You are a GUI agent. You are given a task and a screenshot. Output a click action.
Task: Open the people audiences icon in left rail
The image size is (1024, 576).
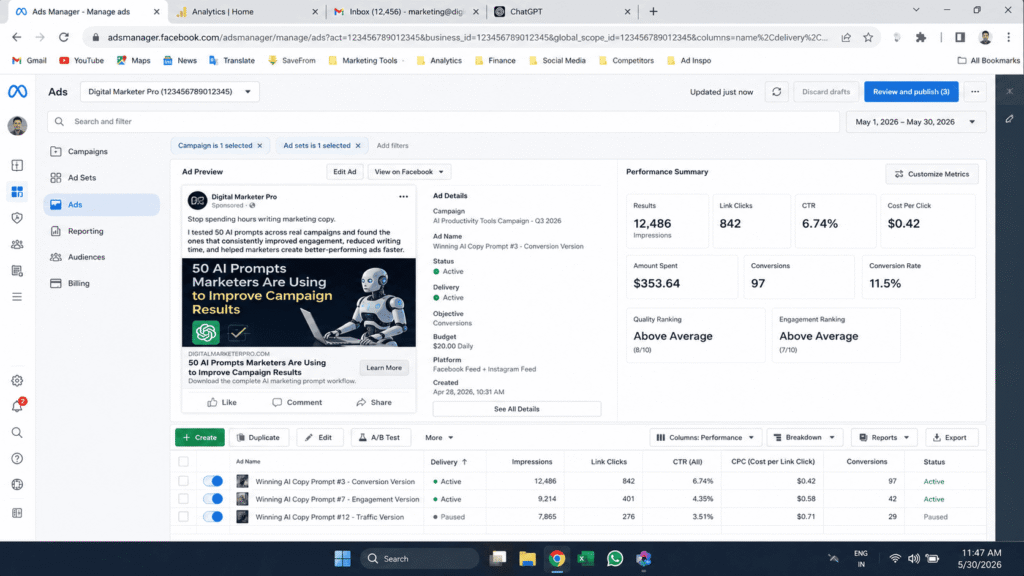coord(17,244)
